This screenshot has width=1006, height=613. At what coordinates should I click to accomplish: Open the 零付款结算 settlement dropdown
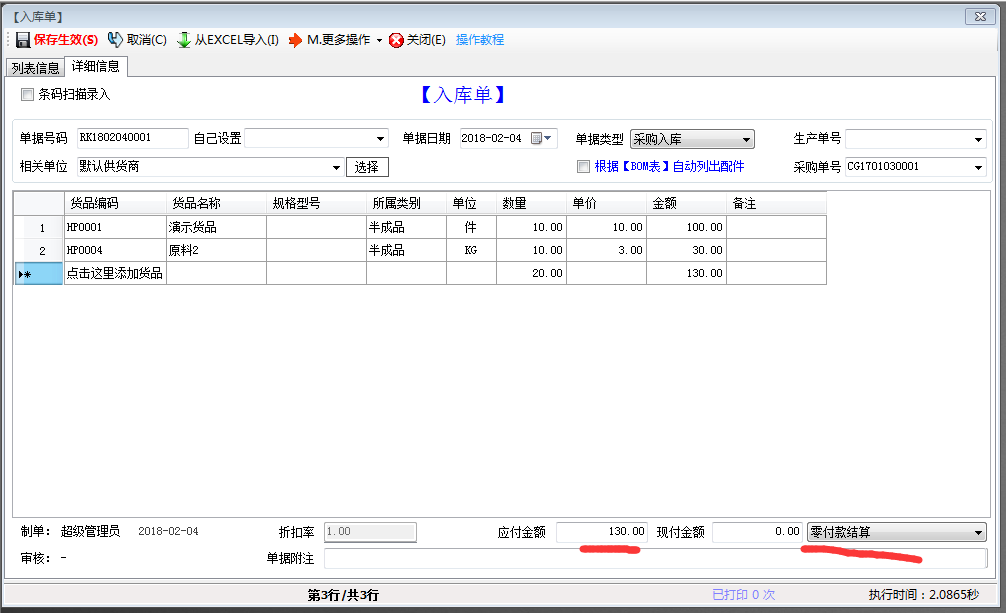click(977, 532)
